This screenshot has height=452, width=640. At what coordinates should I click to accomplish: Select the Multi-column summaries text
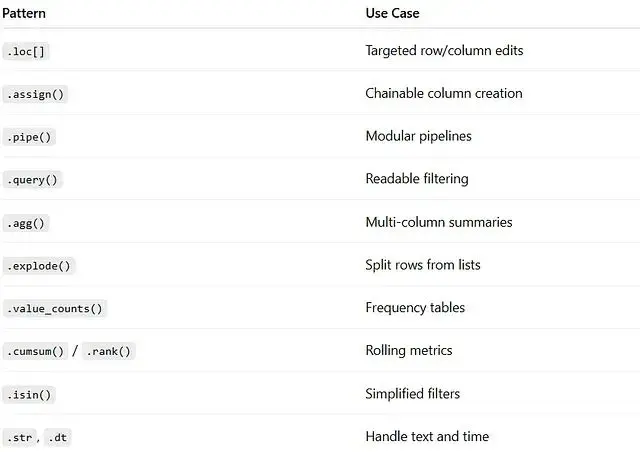[439, 222]
